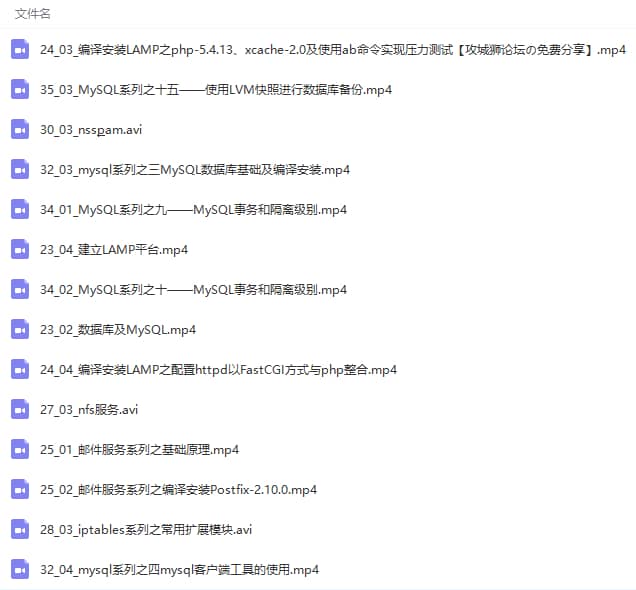The height and width of the screenshot is (590, 636).
Task: Open file name 23_04_建立LAMP平台.mp4
Action: click(114, 250)
